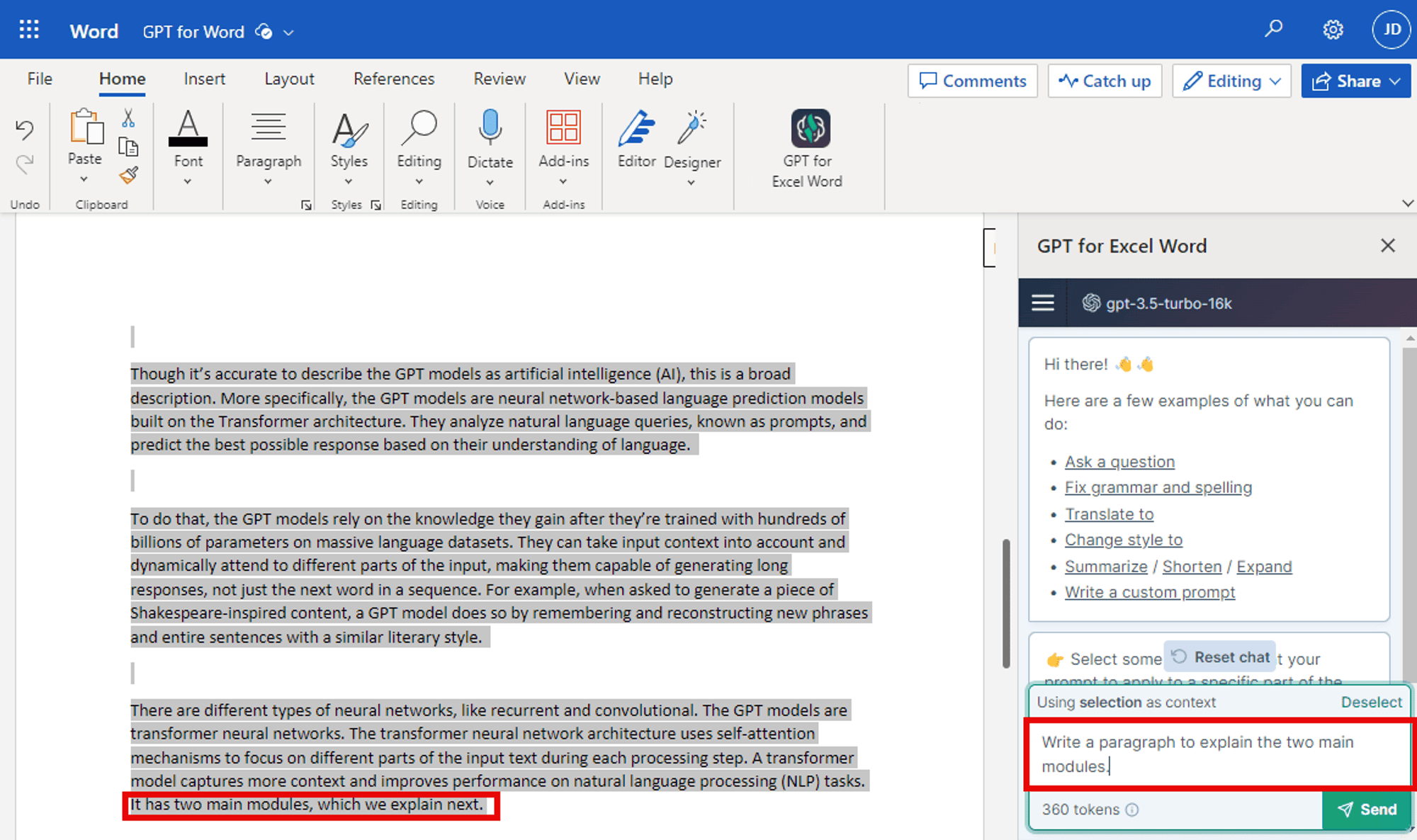Image resolution: width=1417 pixels, height=840 pixels.
Task: Expand the Dictate dropdown arrow
Action: click(490, 183)
